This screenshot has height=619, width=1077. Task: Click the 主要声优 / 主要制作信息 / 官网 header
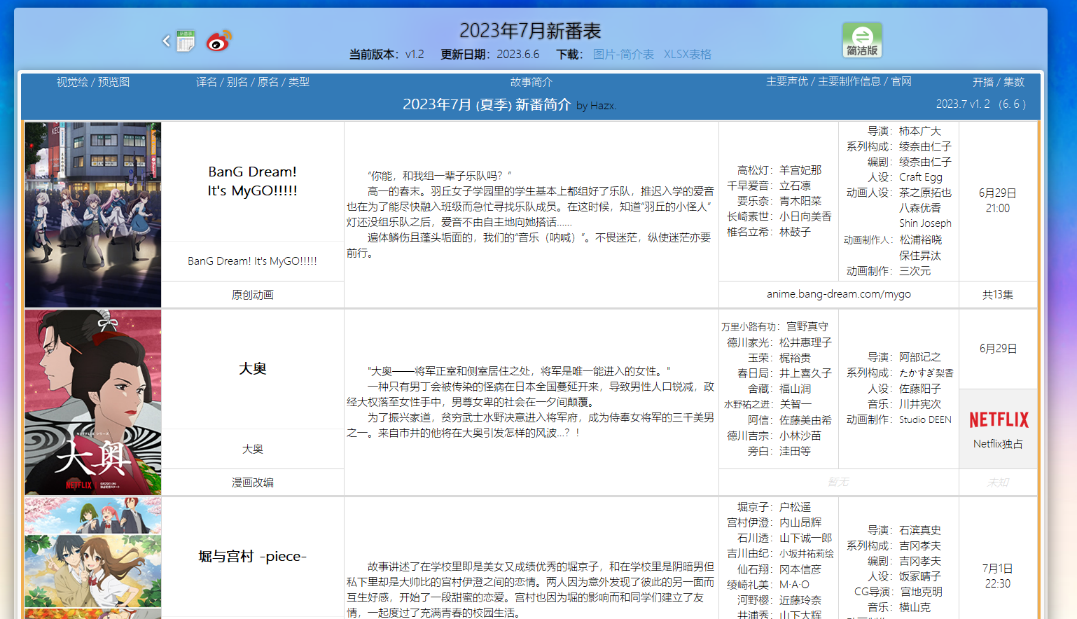point(839,81)
